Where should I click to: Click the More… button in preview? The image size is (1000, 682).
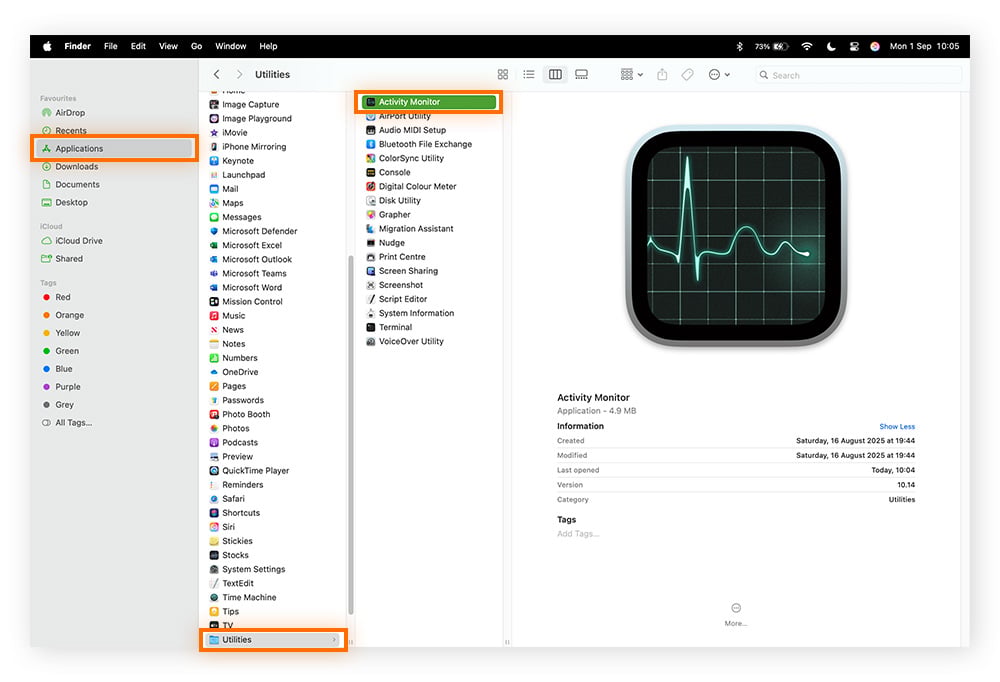coord(736,614)
